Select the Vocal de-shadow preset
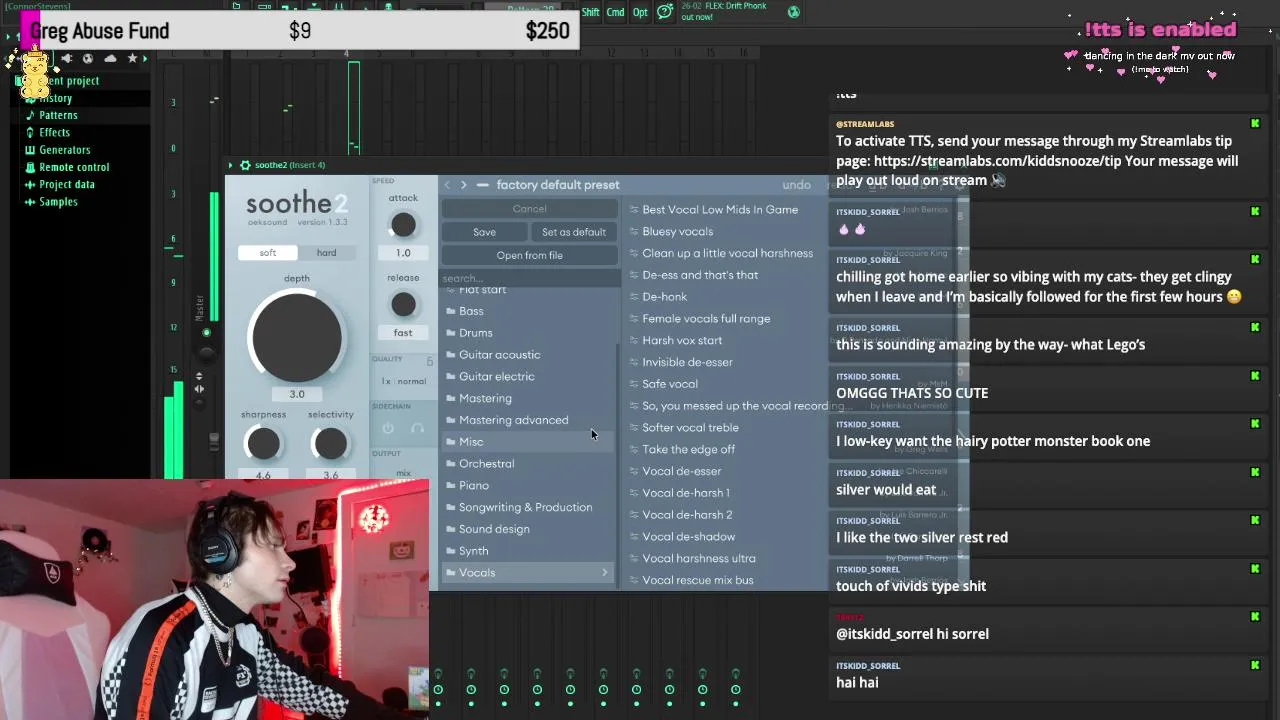 tap(688, 537)
